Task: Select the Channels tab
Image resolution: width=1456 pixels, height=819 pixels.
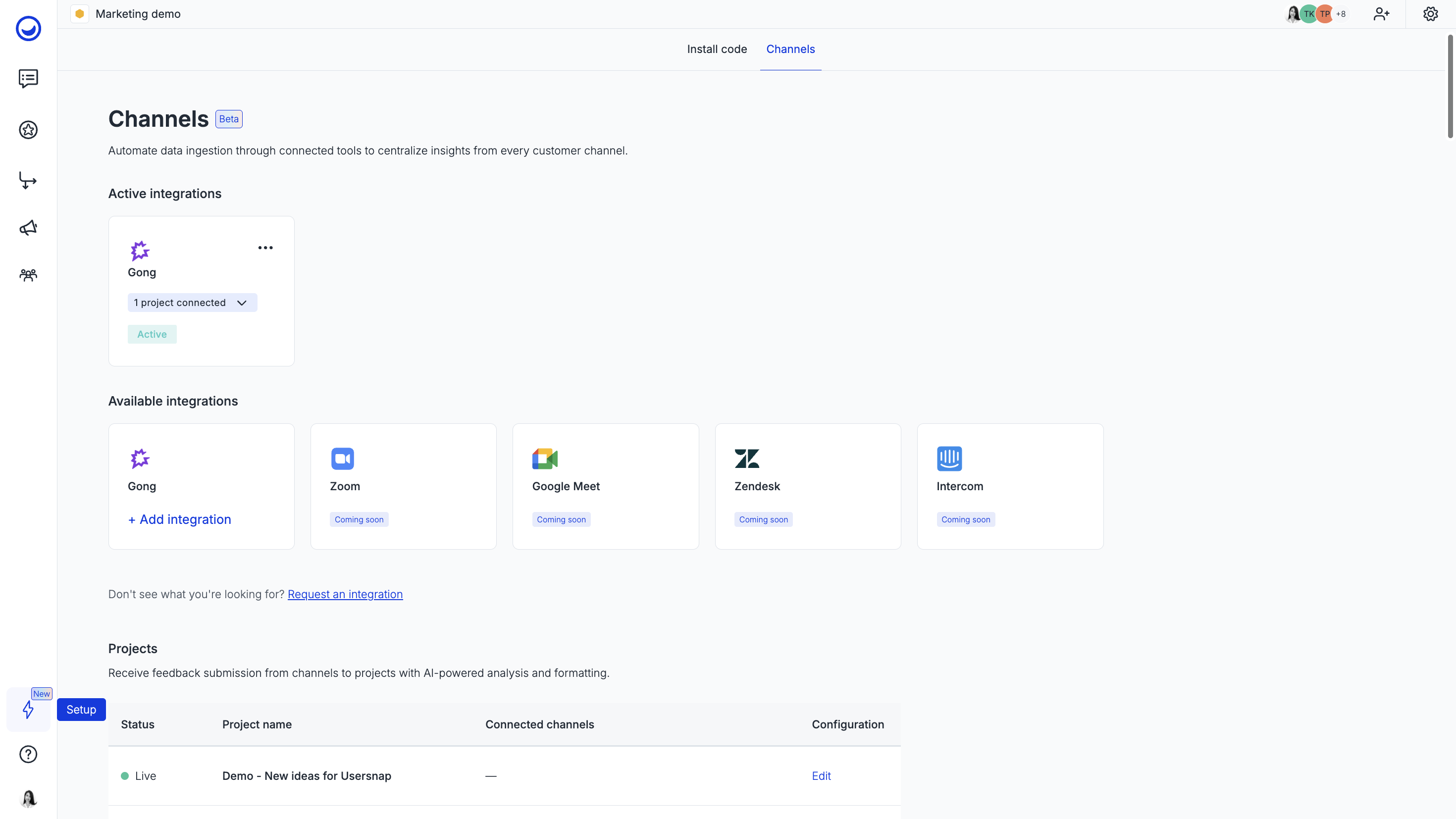Action: [x=790, y=49]
